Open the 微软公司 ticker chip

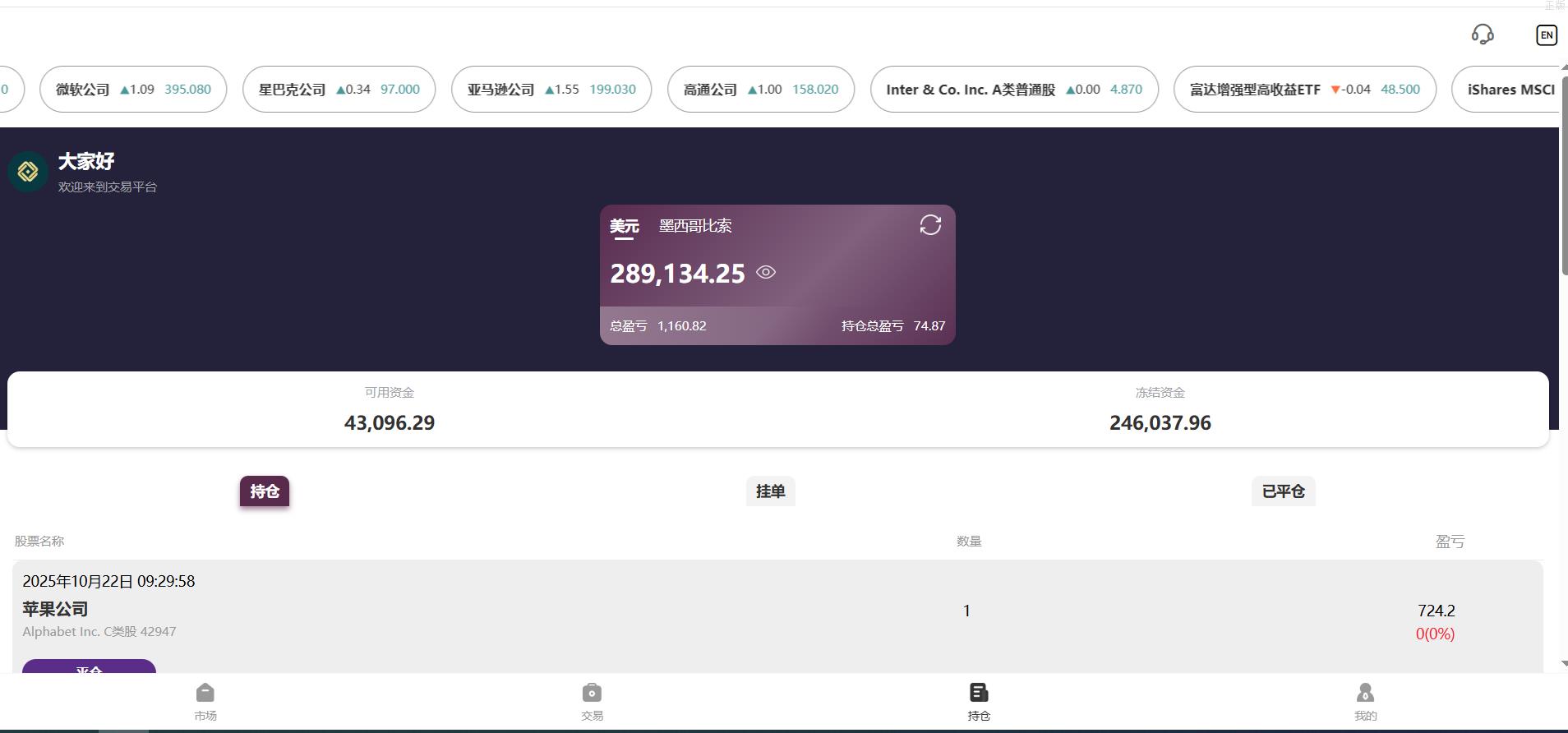coord(133,90)
